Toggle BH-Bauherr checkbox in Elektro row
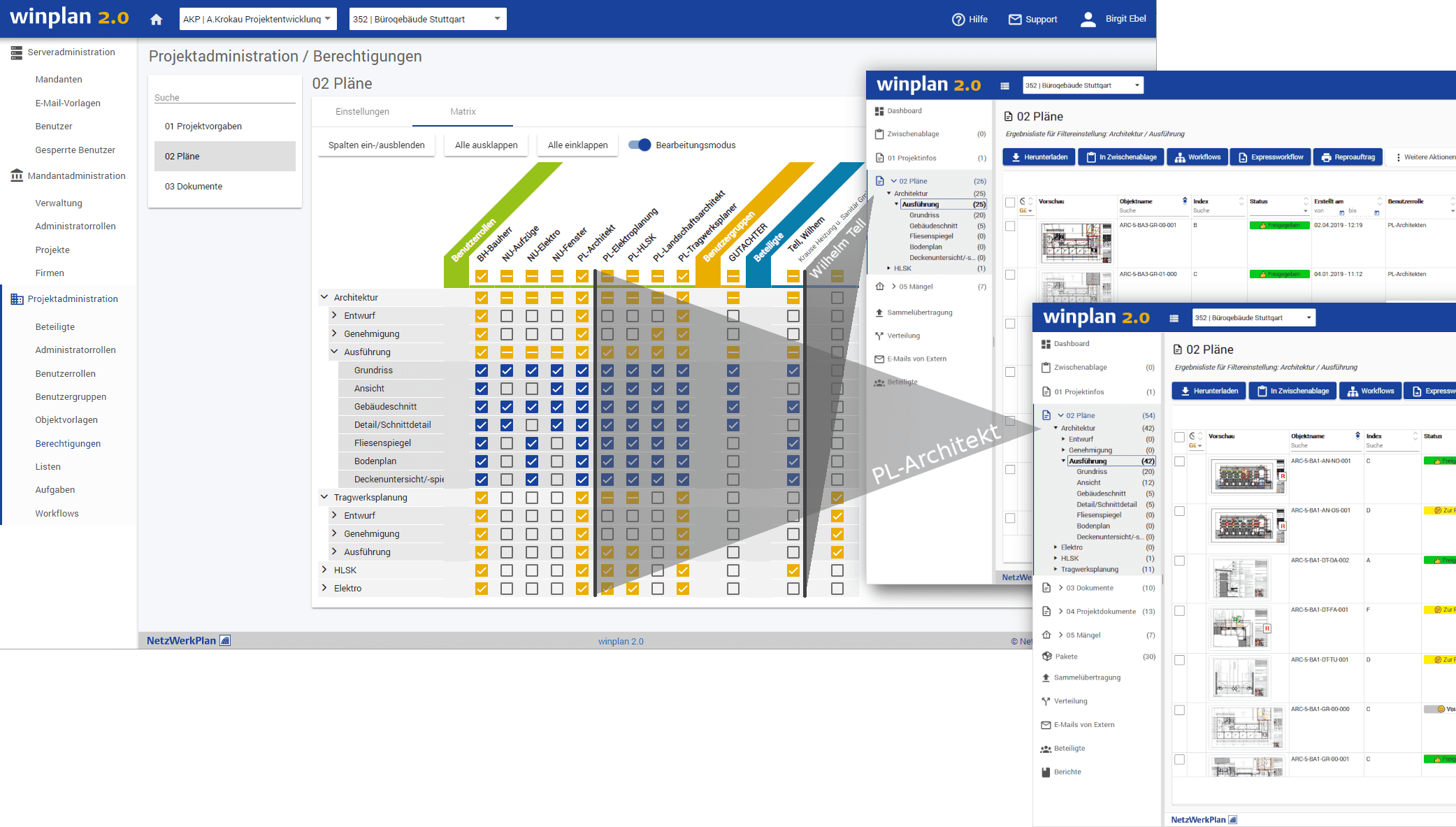1456x827 pixels. point(482,589)
